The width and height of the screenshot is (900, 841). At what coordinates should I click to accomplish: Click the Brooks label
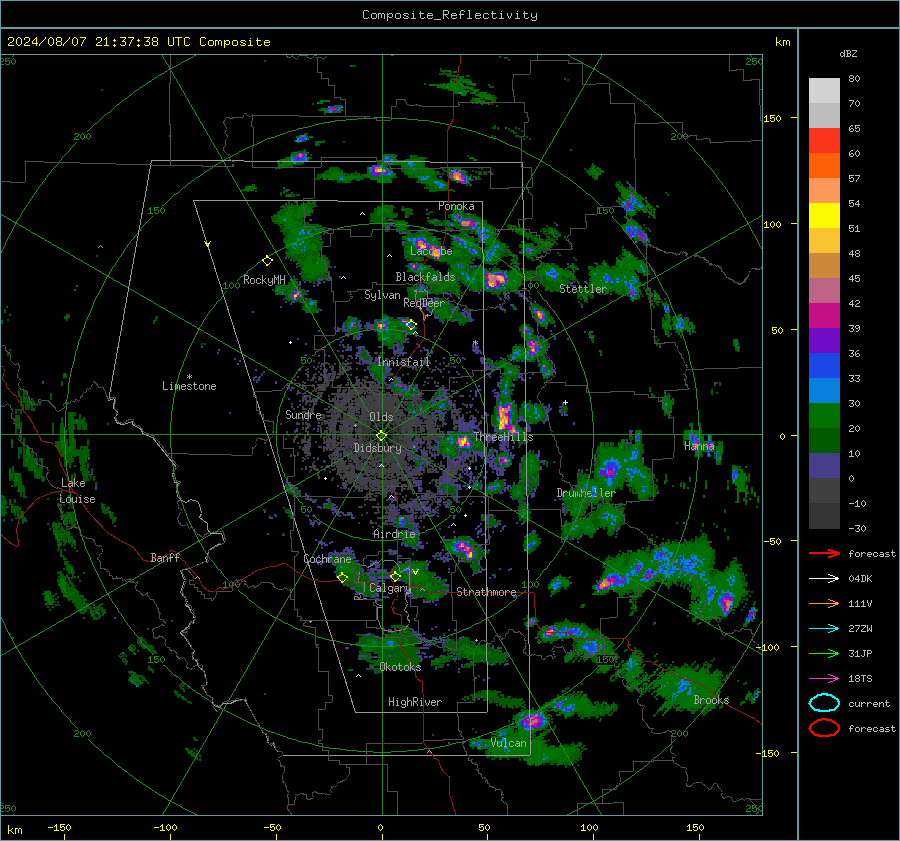711,700
